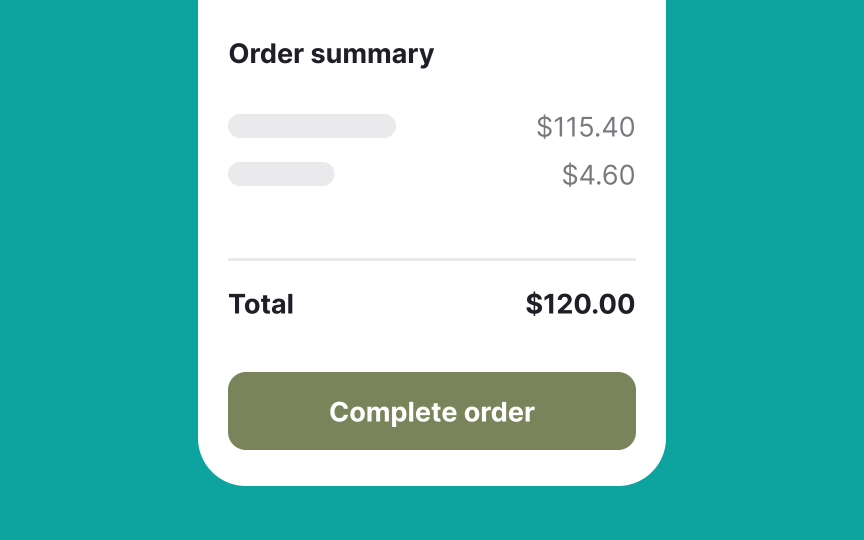The image size is (864, 540).
Task: Click the word "summary" in the heading
Action: coord(372,54)
